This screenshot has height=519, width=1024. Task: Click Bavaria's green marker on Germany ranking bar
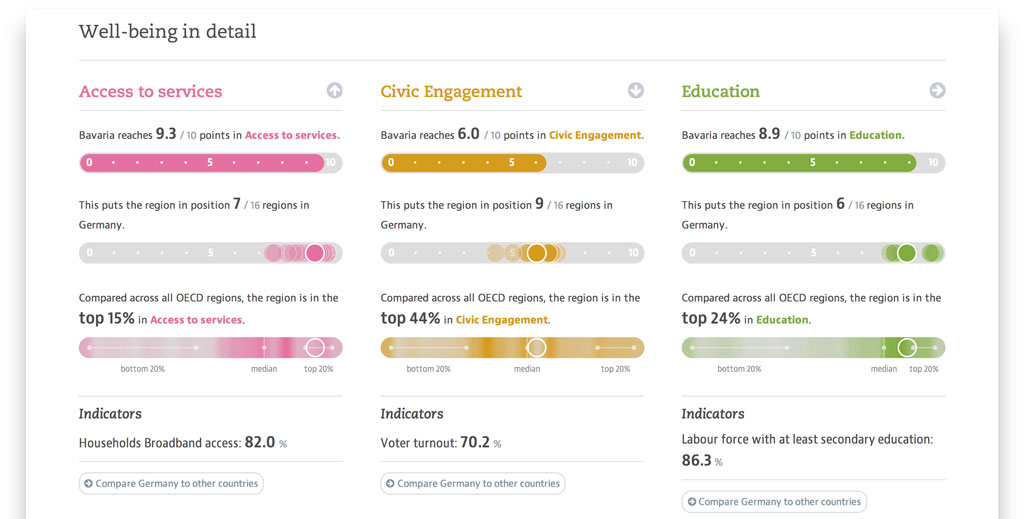click(x=906, y=253)
